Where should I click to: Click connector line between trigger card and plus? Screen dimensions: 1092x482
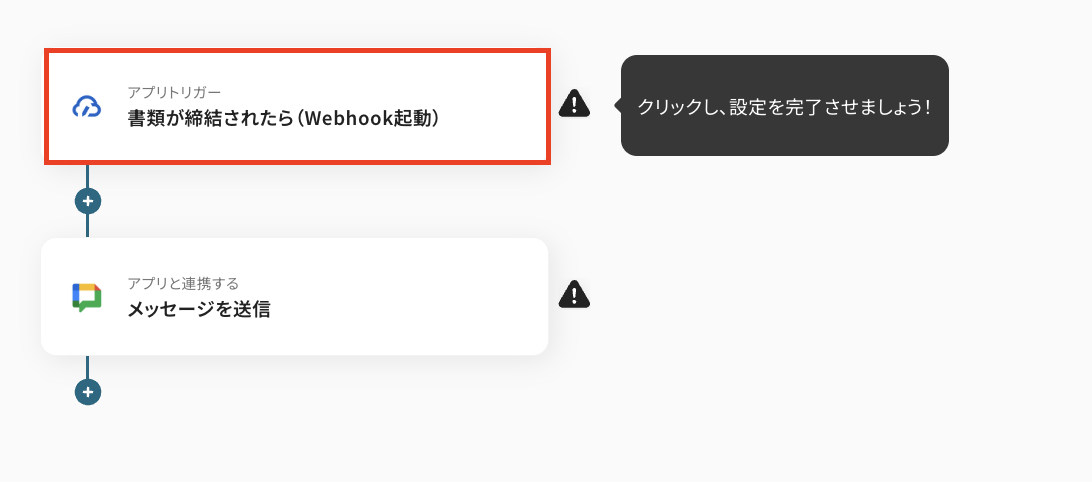(87, 176)
